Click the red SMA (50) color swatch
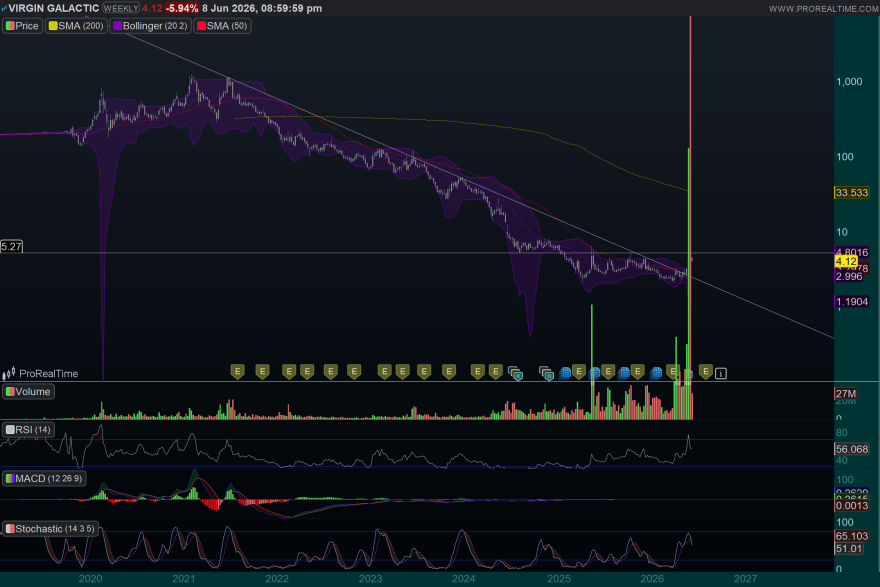 (201, 26)
